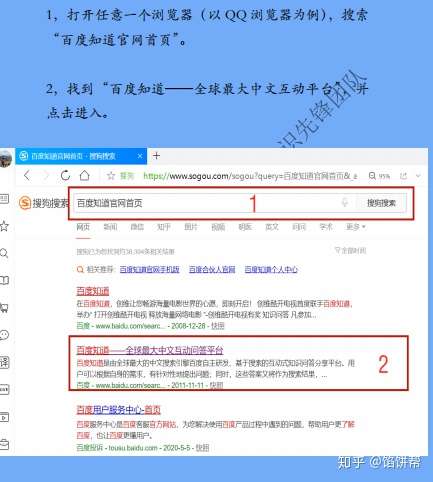Switch to the 问问 search tab
433x482 pixels.
coord(299,227)
